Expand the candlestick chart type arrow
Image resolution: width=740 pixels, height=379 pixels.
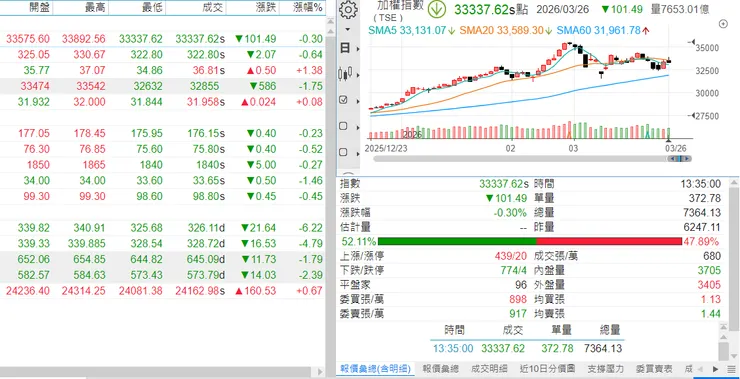(358, 75)
